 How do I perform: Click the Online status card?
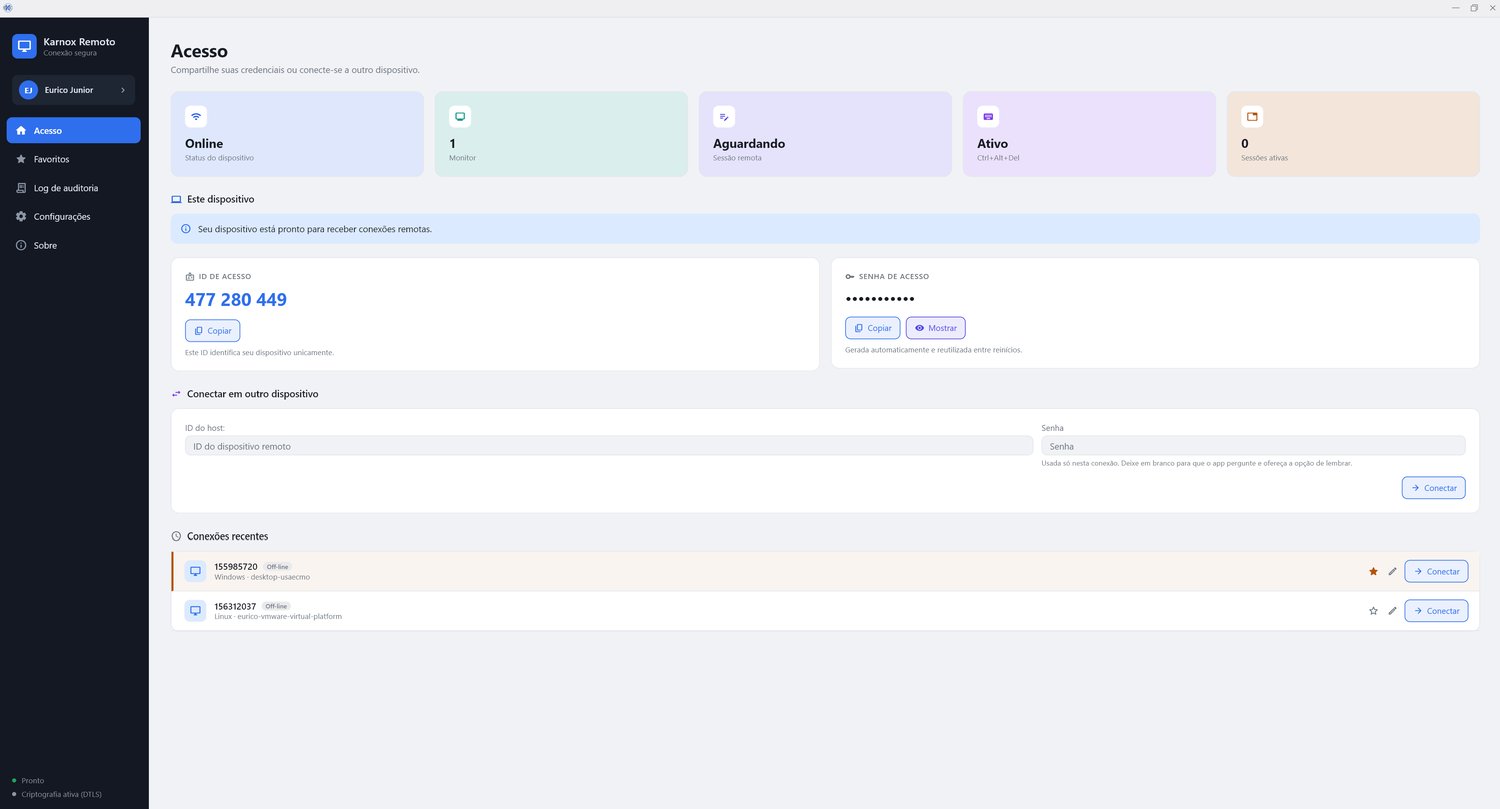297,134
